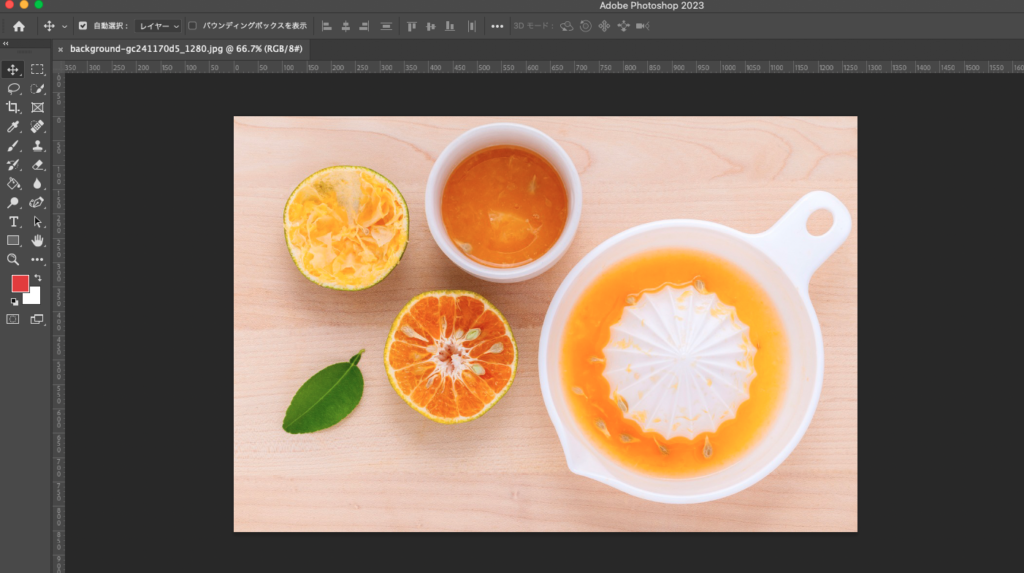Select the Dodge tool
The image size is (1024, 573).
pyautogui.click(x=13, y=203)
